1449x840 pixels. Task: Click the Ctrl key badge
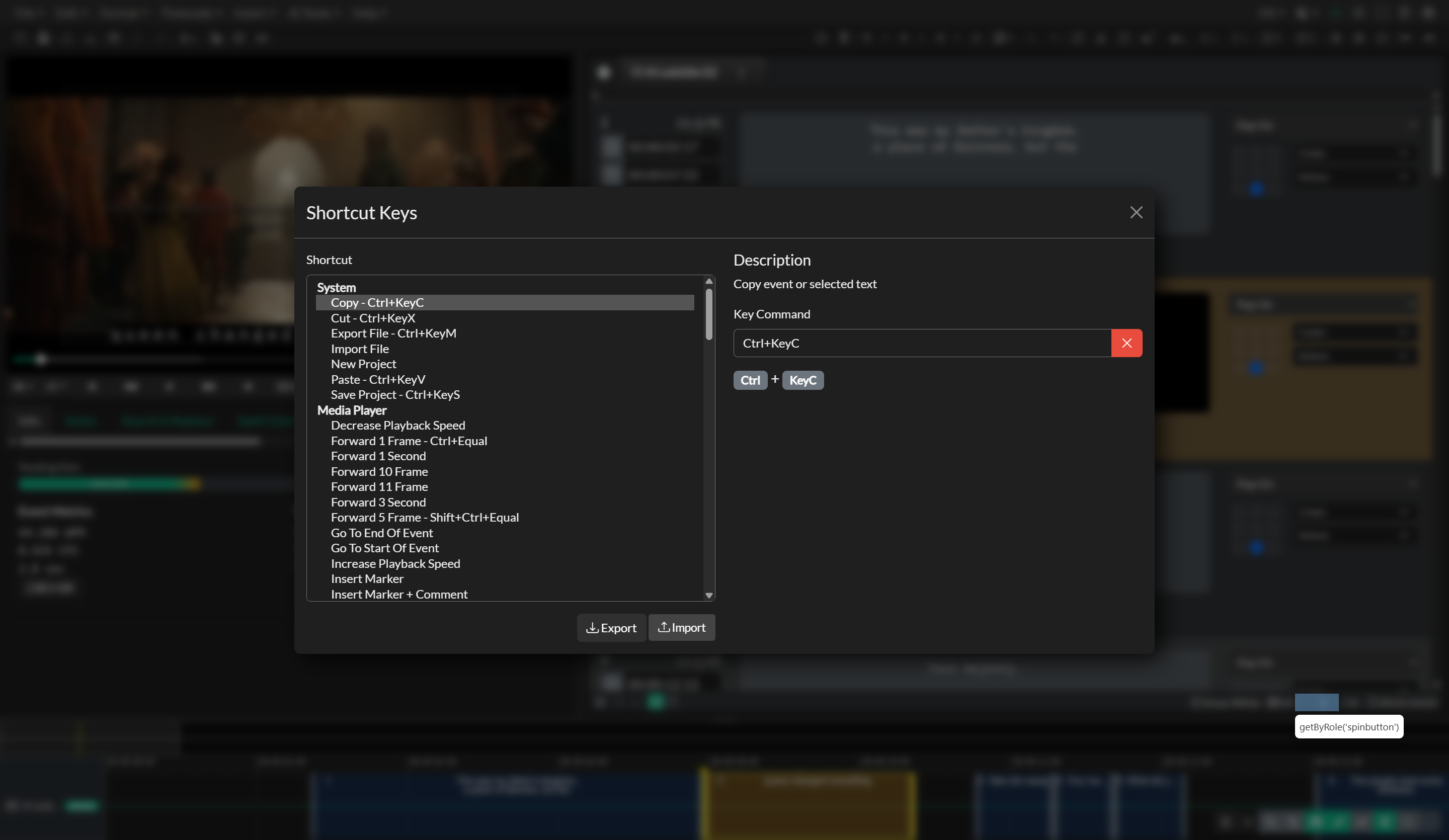tap(750, 380)
